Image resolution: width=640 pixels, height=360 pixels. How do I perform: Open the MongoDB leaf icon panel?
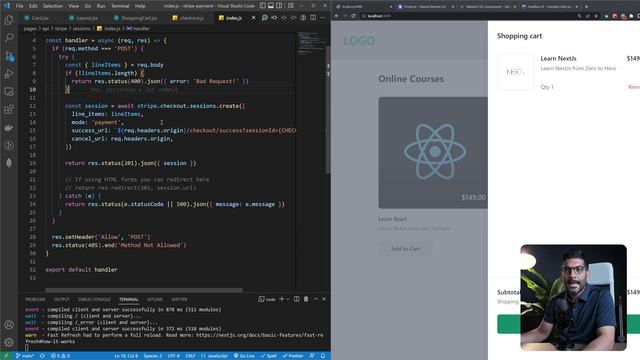(x=9, y=163)
